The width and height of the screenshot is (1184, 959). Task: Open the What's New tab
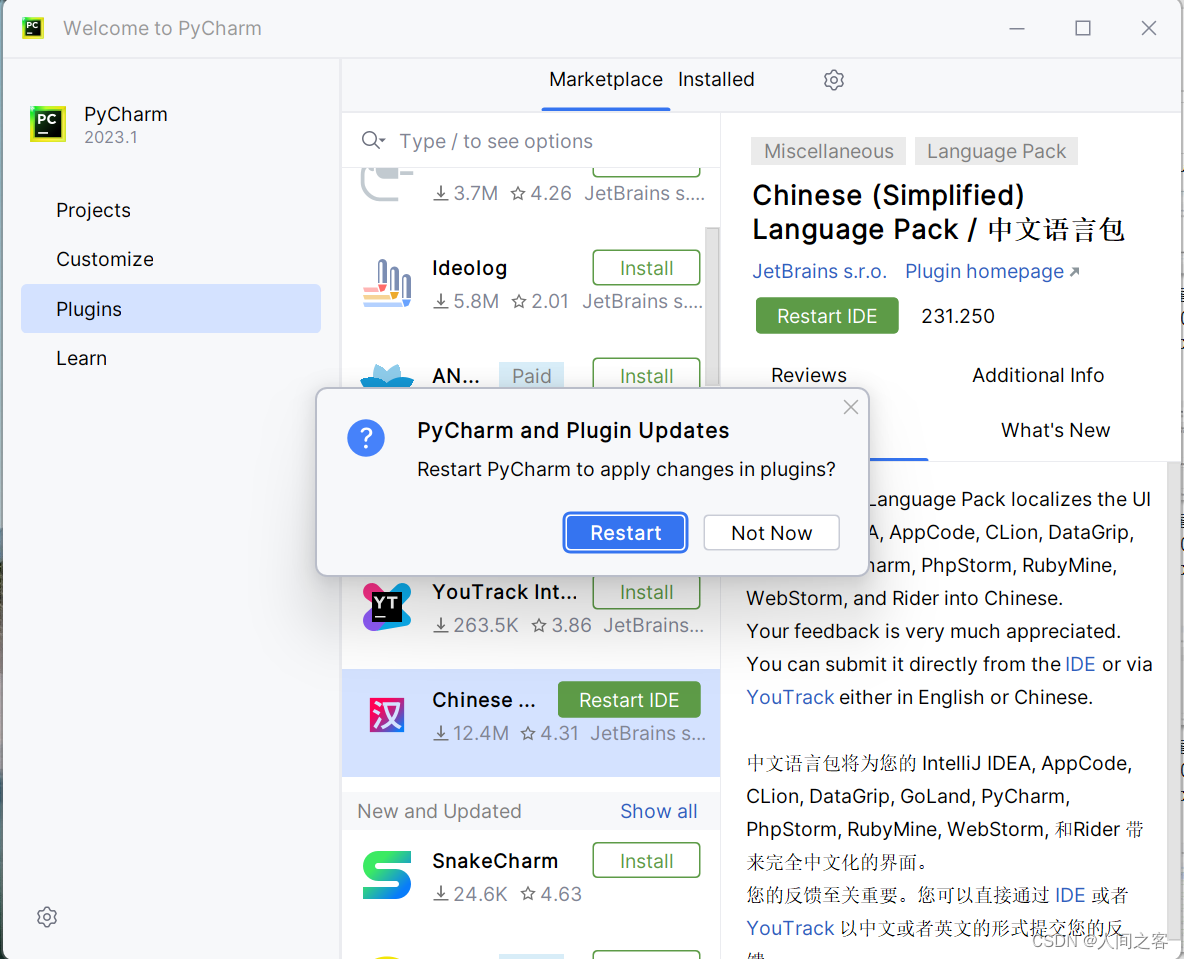[x=1055, y=430]
